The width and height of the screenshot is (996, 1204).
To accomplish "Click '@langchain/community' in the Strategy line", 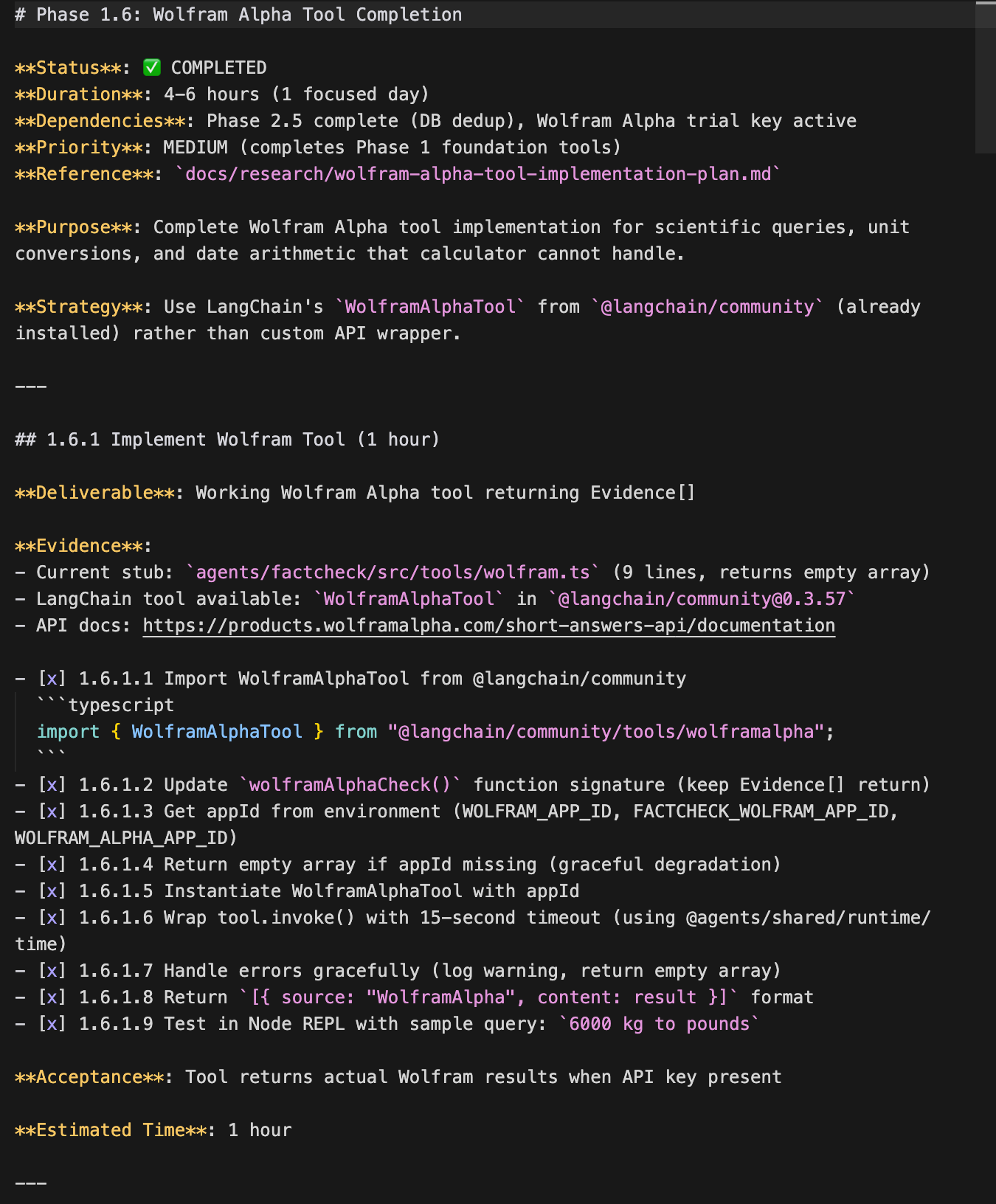I will click(708, 307).
